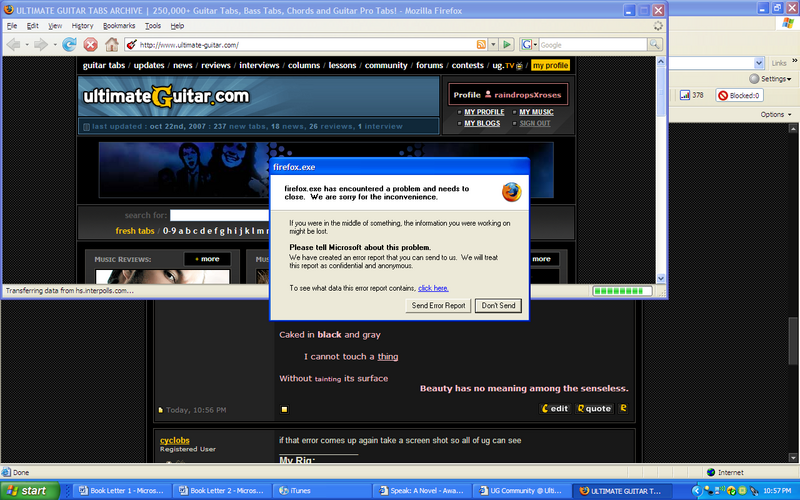Click the Don't Send button
The image size is (800, 500).
[498, 306]
